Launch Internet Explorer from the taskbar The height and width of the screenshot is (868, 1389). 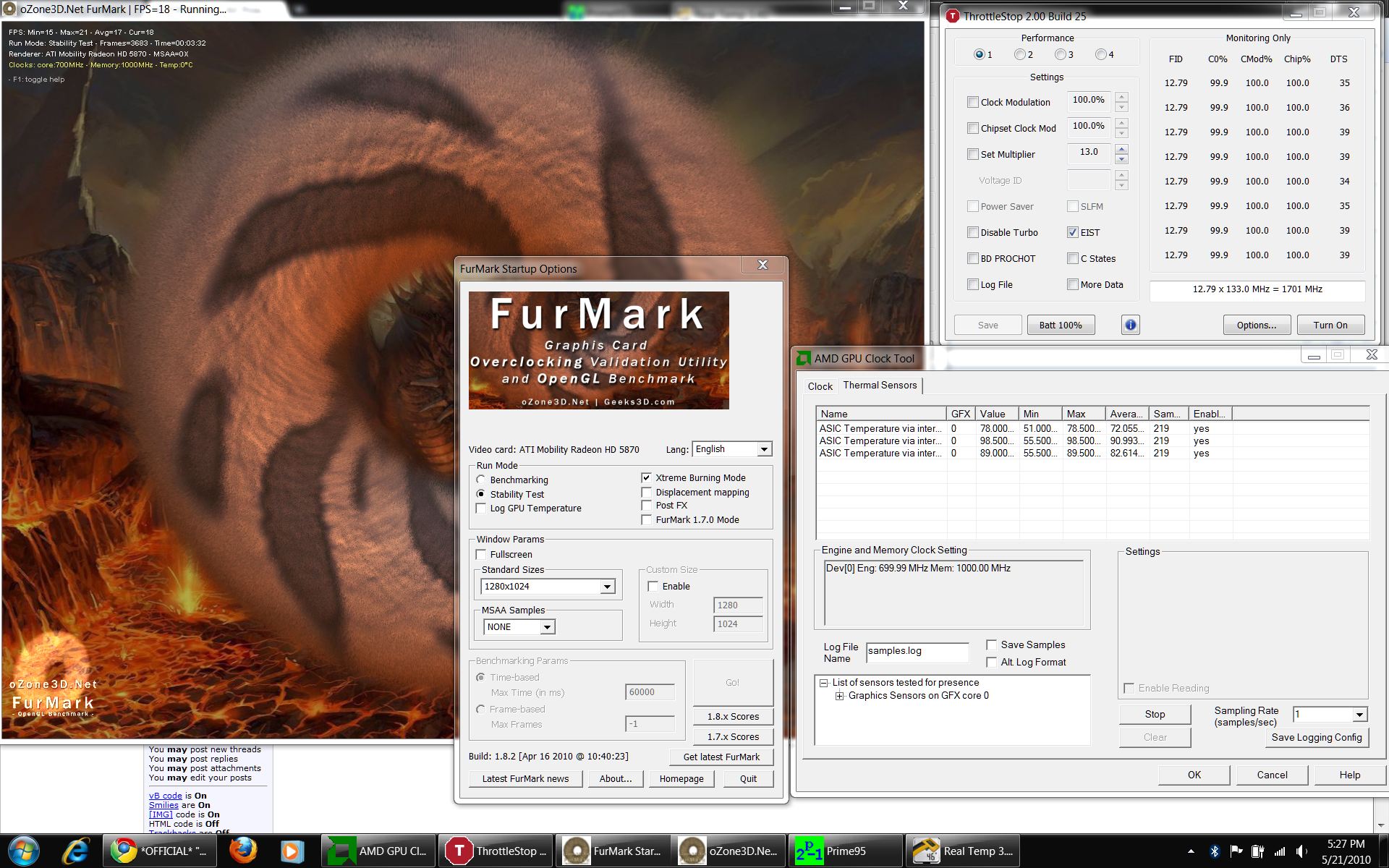point(76,851)
